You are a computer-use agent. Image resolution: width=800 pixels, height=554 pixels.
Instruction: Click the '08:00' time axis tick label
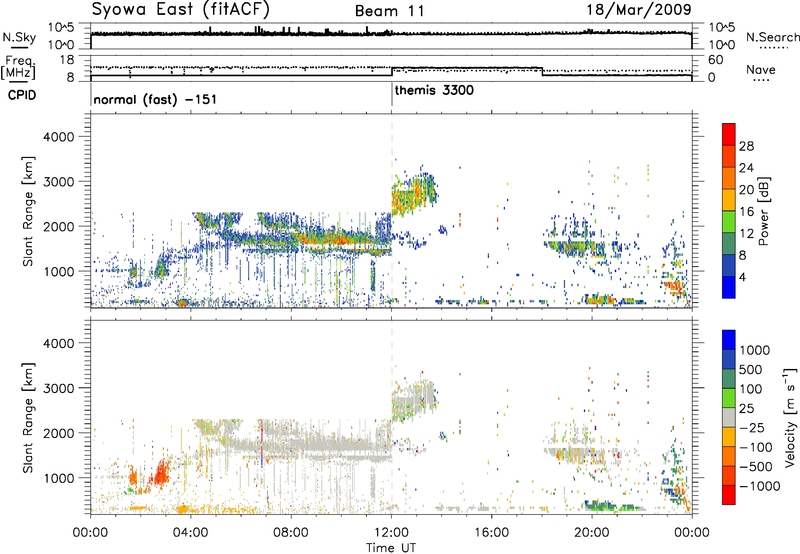(x=291, y=532)
